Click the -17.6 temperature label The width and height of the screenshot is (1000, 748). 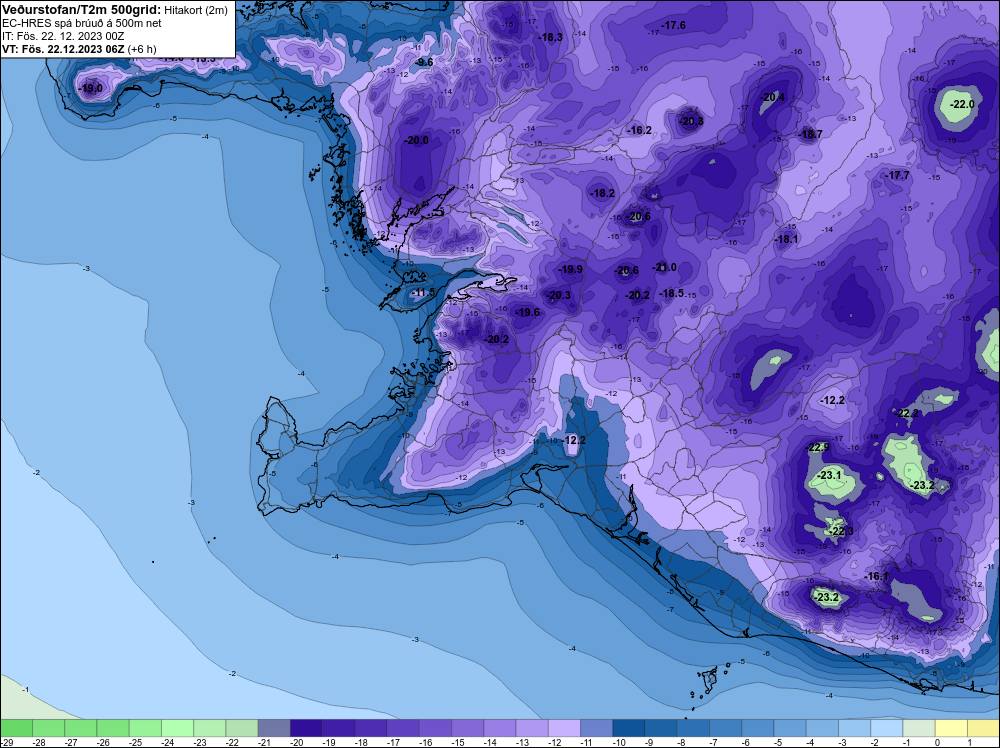[x=674, y=25]
